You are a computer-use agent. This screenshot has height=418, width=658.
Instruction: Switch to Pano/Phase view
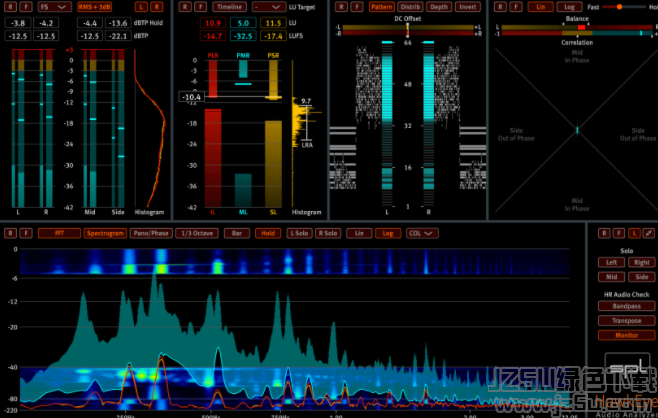click(x=151, y=233)
